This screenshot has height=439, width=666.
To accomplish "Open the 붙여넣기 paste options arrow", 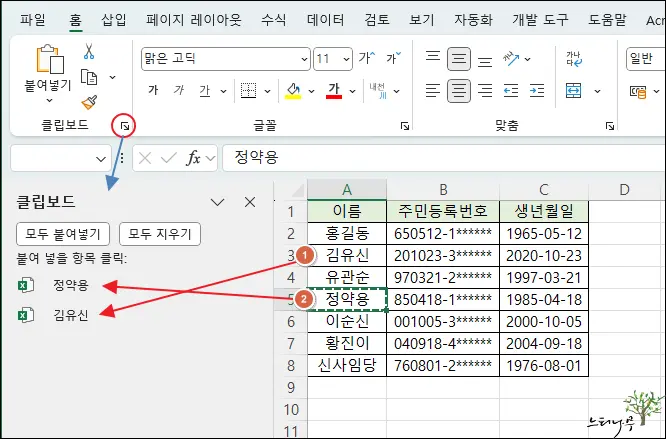I will click(x=49, y=101).
